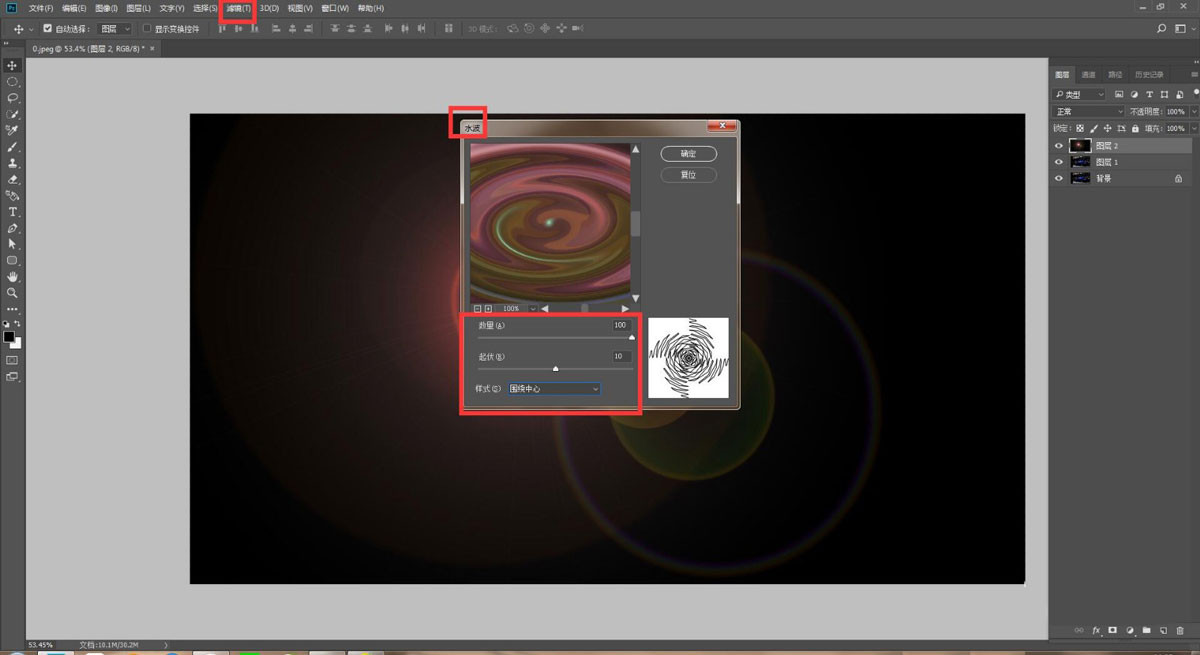Click the lock transparent pixels icon
This screenshot has width=1200, height=655.
pos(1082,128)
